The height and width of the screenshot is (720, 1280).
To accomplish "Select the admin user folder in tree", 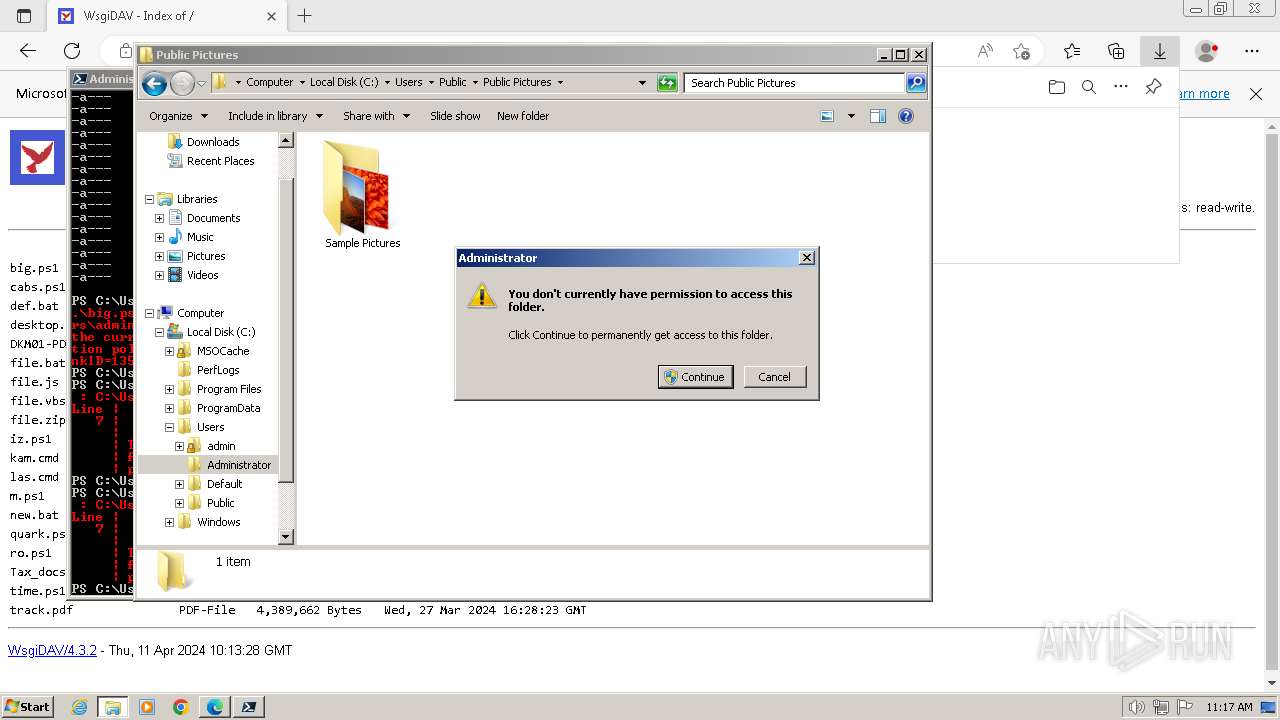I will [221, 446].
